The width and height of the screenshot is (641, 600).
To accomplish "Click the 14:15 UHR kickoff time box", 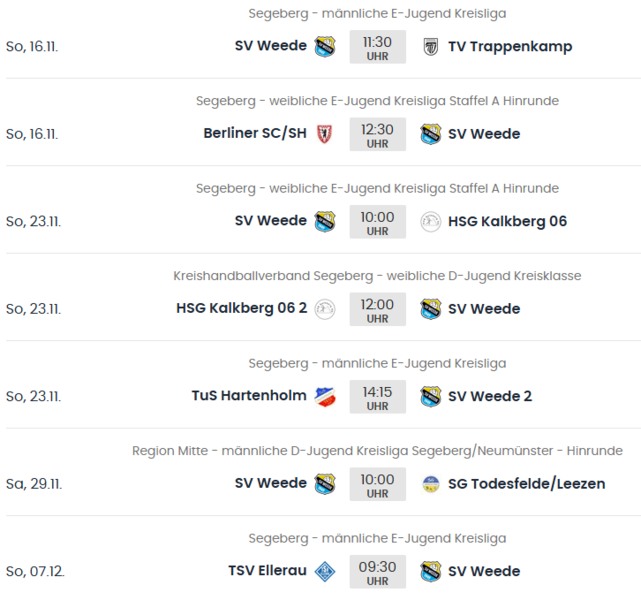I will pyautogui.click(x=377, y=396).
